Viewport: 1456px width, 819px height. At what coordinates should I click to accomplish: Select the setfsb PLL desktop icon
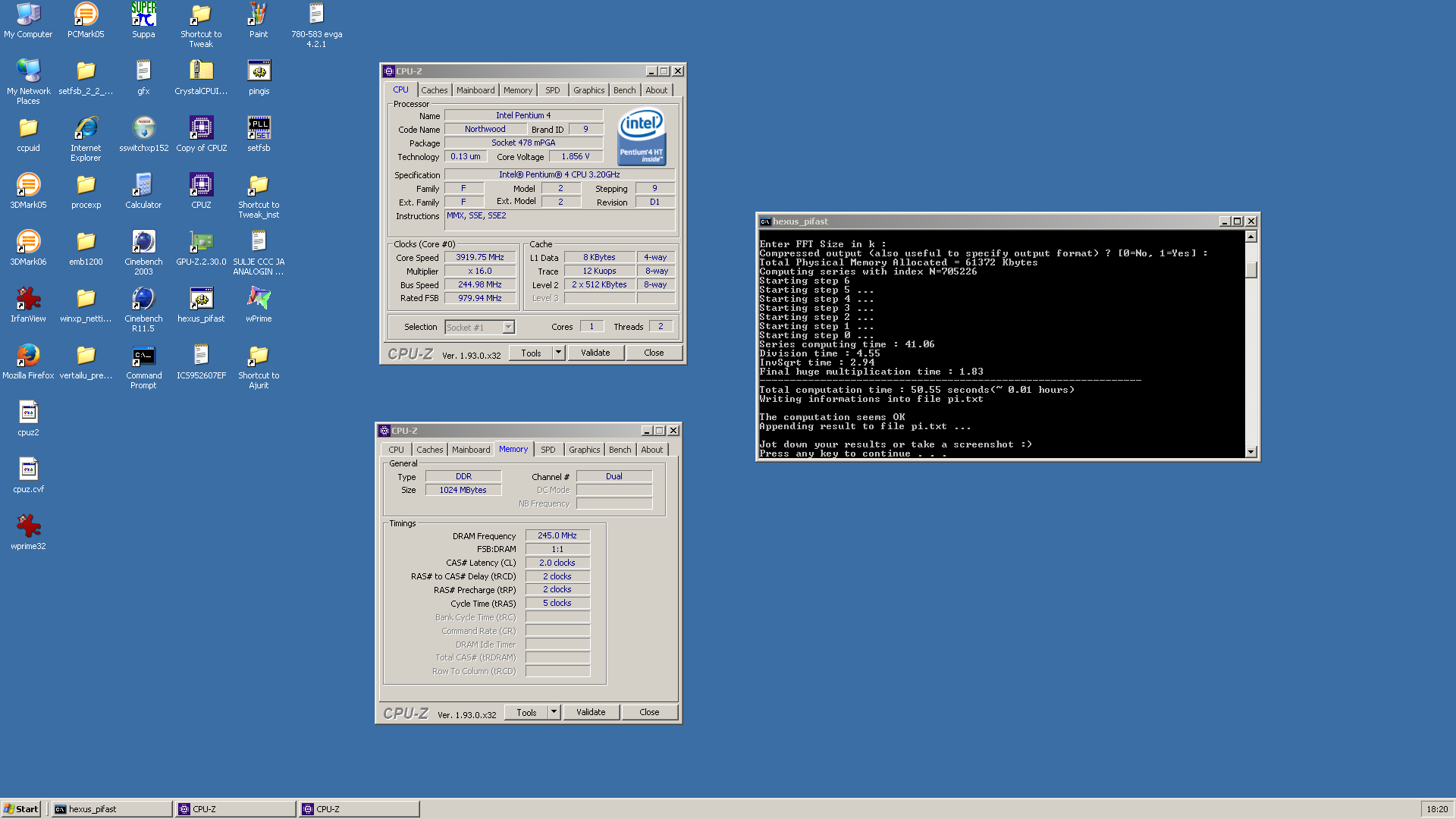pos(259,127)
